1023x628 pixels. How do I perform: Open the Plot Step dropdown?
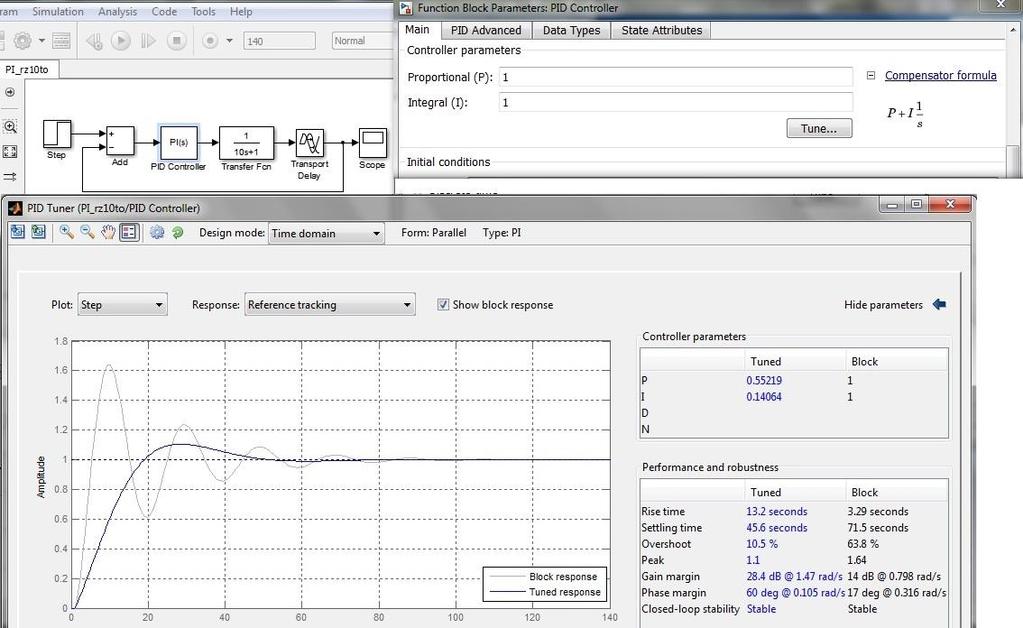[x=123, y=305]
